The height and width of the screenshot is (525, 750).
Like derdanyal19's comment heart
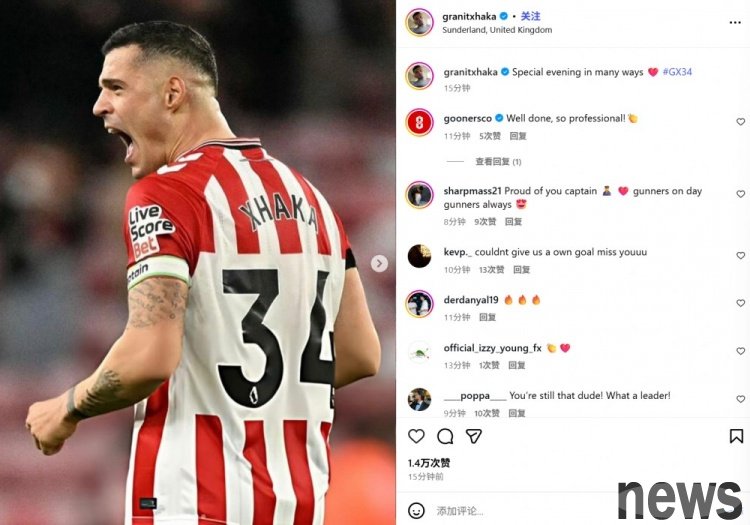(740, 303)
